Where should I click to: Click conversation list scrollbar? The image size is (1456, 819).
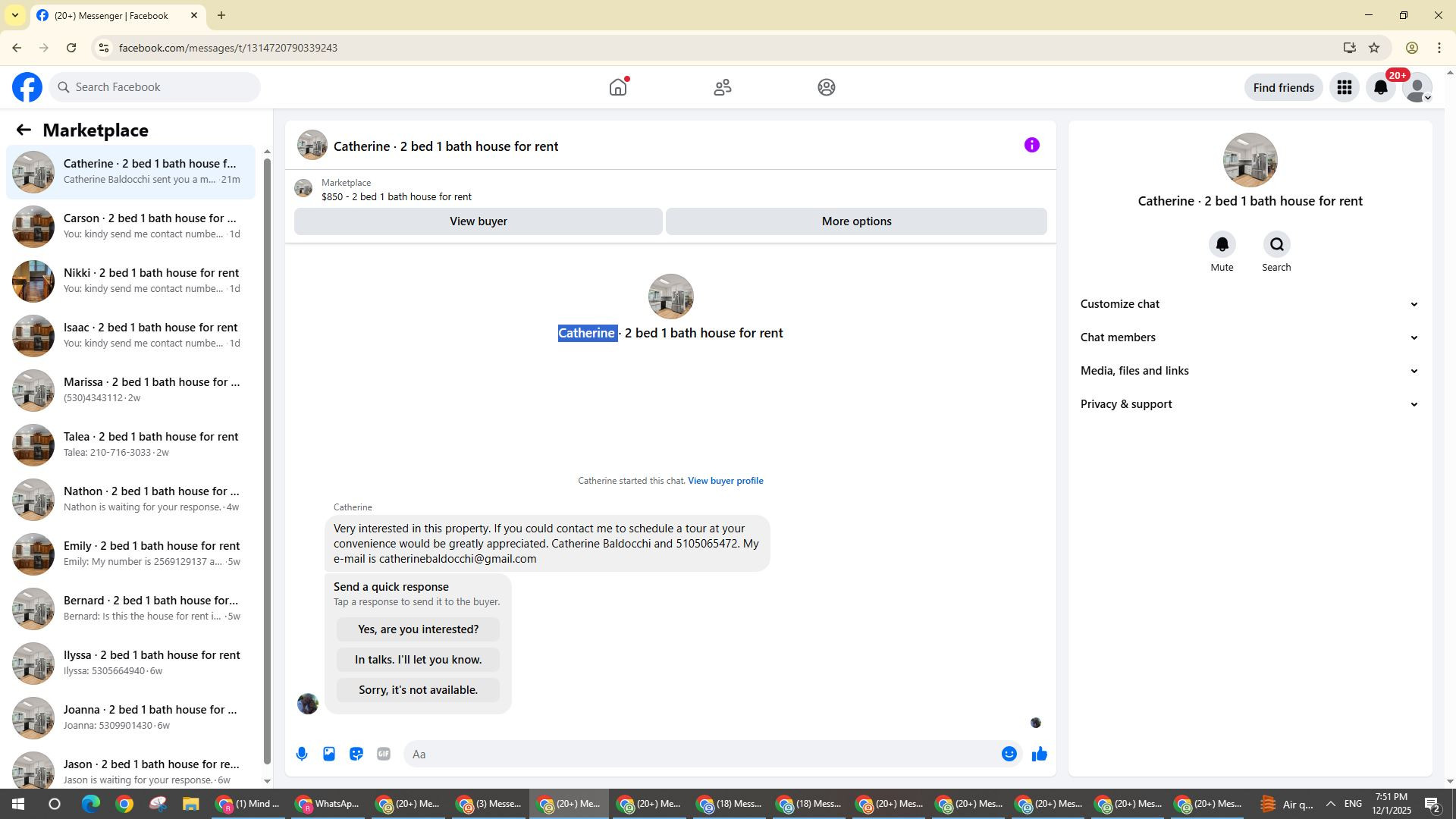pyautogui.click(x=267, y=461)
